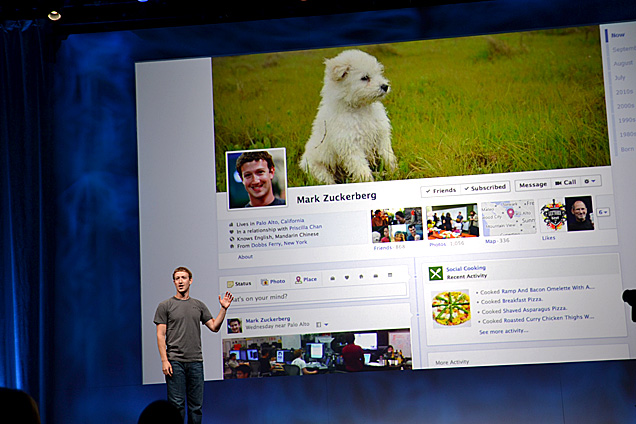
Task: Jump to 'Now' in the timeline navigator
Action: pyautogui.click(x=618, y=35)
